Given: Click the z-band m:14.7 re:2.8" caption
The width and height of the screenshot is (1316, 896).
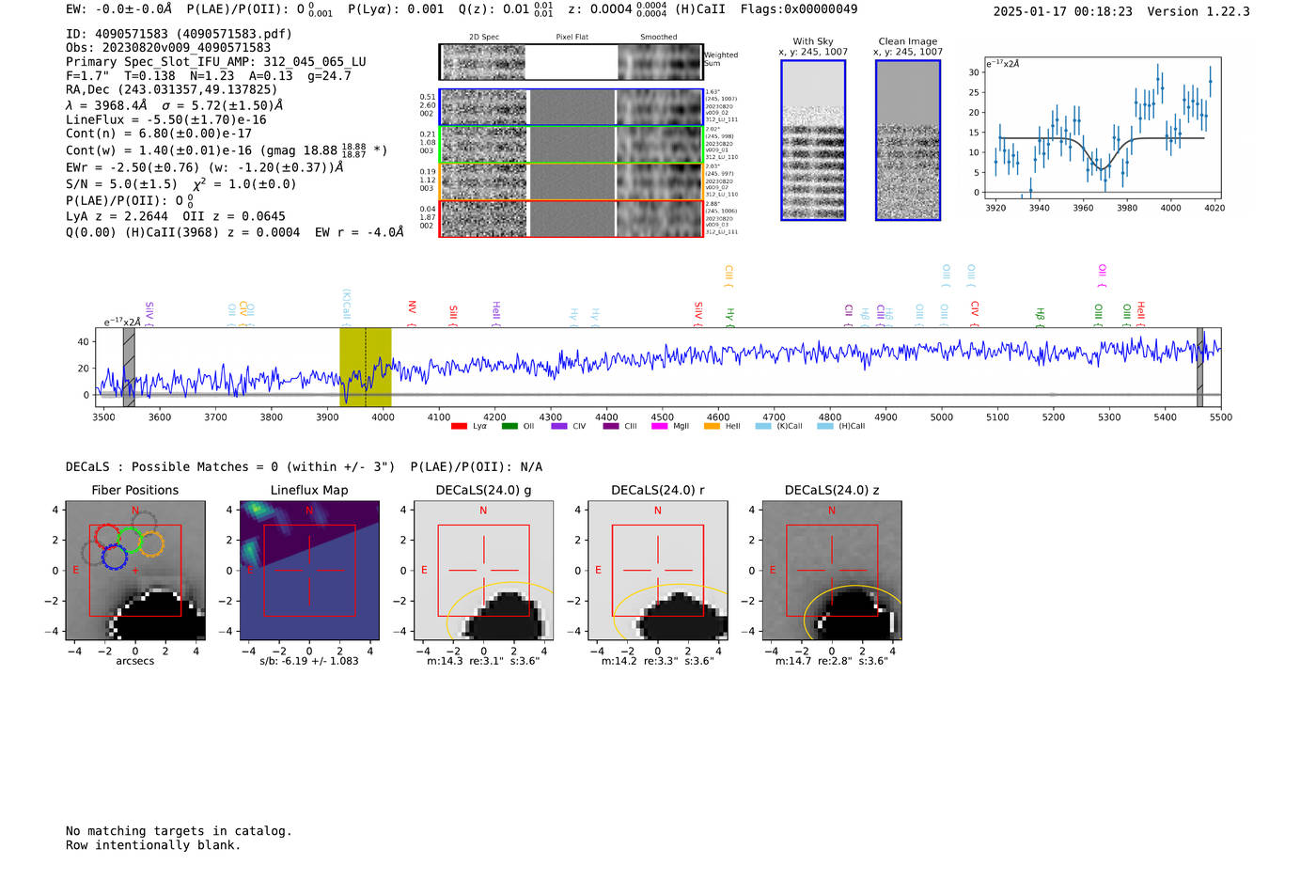Looking at the screenshot, I should coord(831,661).
